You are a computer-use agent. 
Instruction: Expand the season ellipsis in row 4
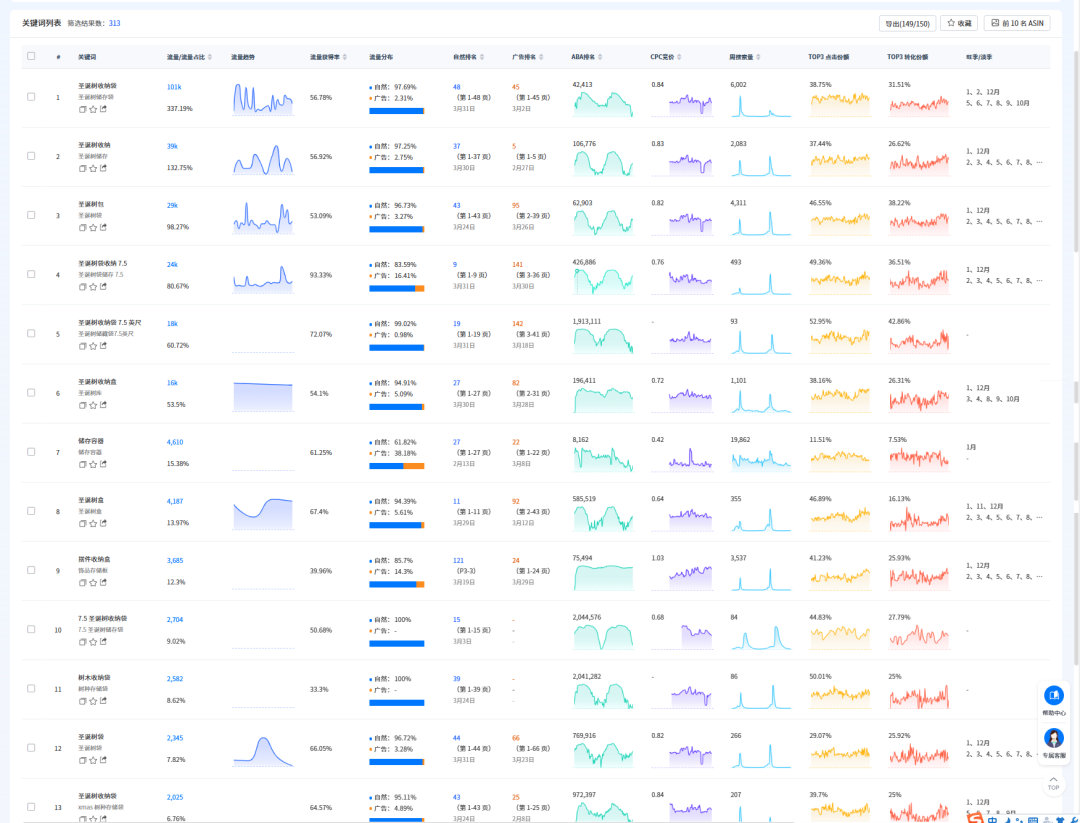click(x=1039, y=281)
